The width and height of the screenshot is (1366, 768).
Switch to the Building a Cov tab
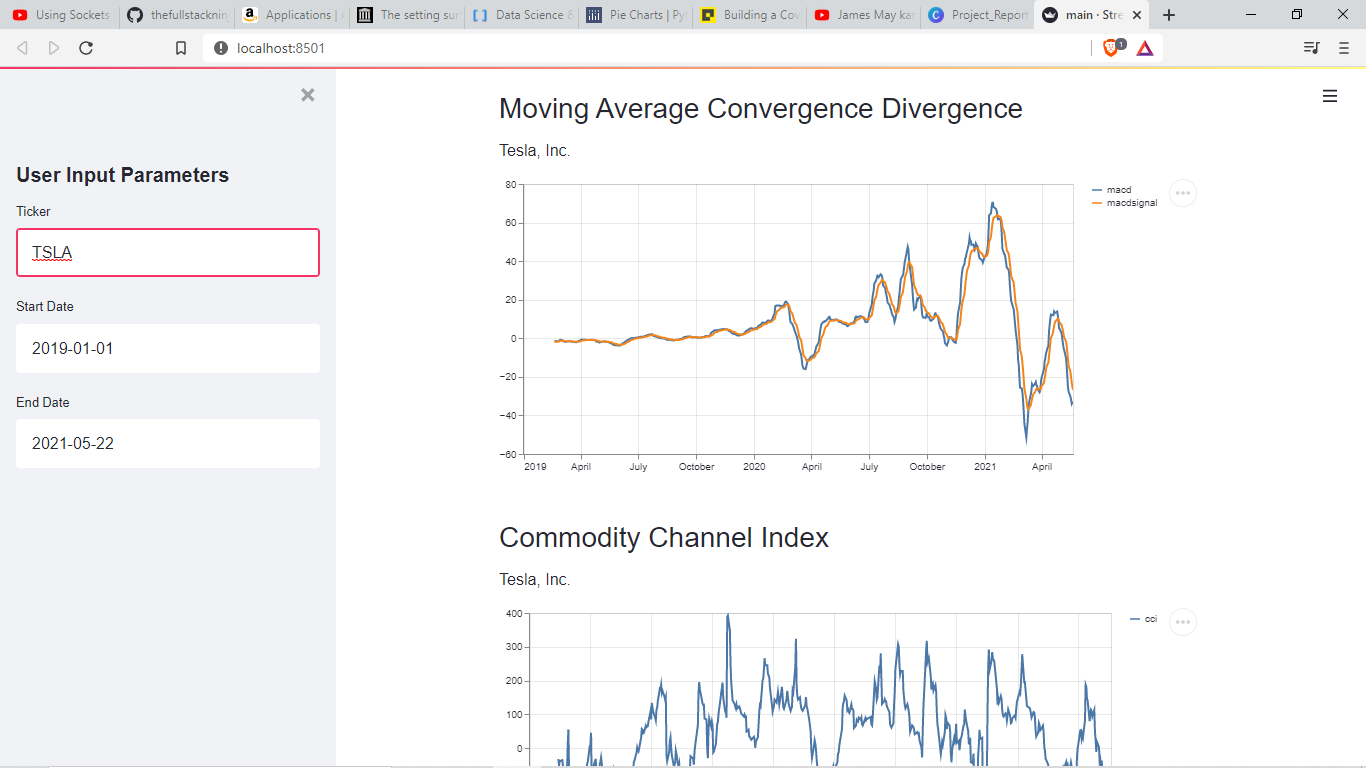point(750,15)
